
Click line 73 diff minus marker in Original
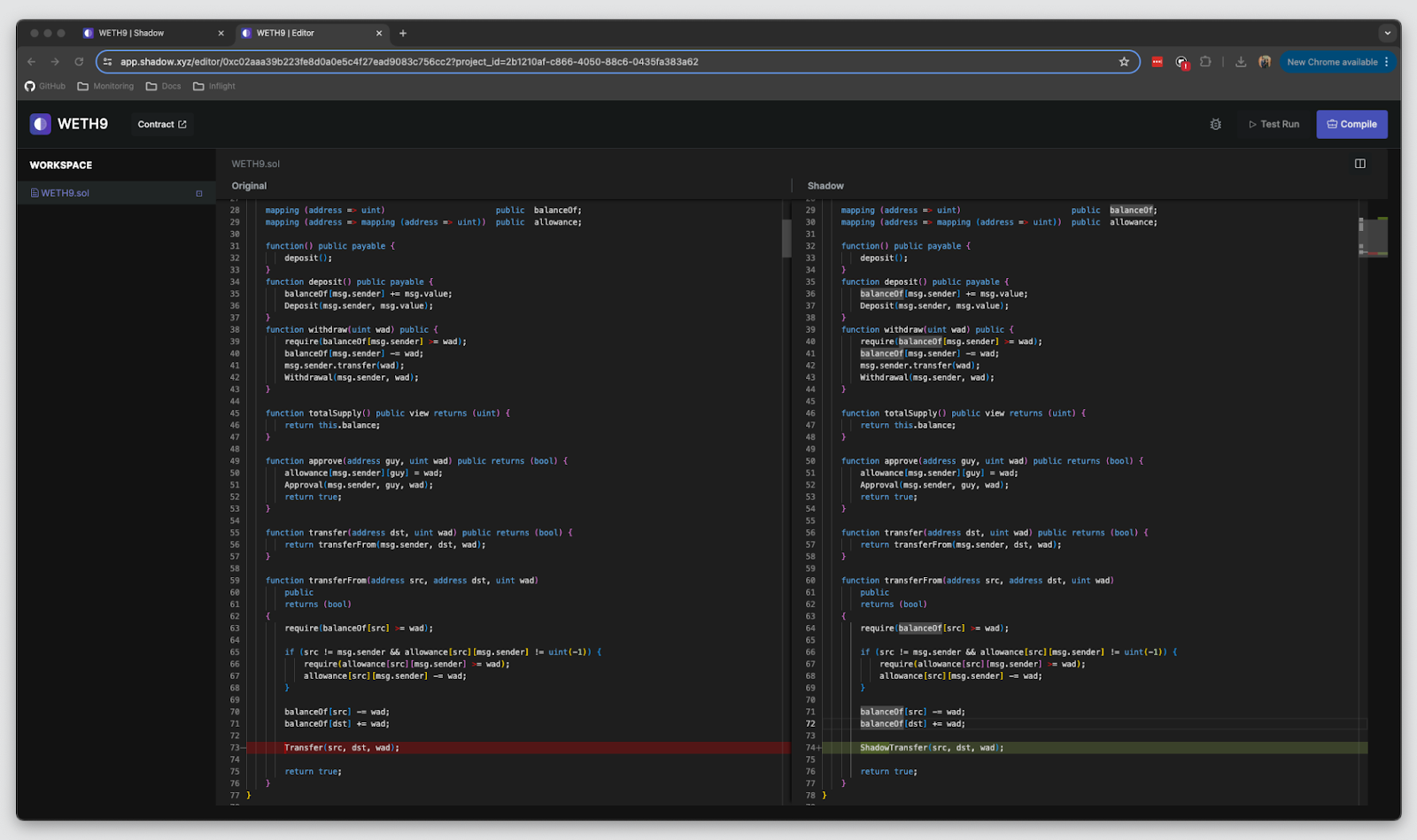(x=244, y=748)
